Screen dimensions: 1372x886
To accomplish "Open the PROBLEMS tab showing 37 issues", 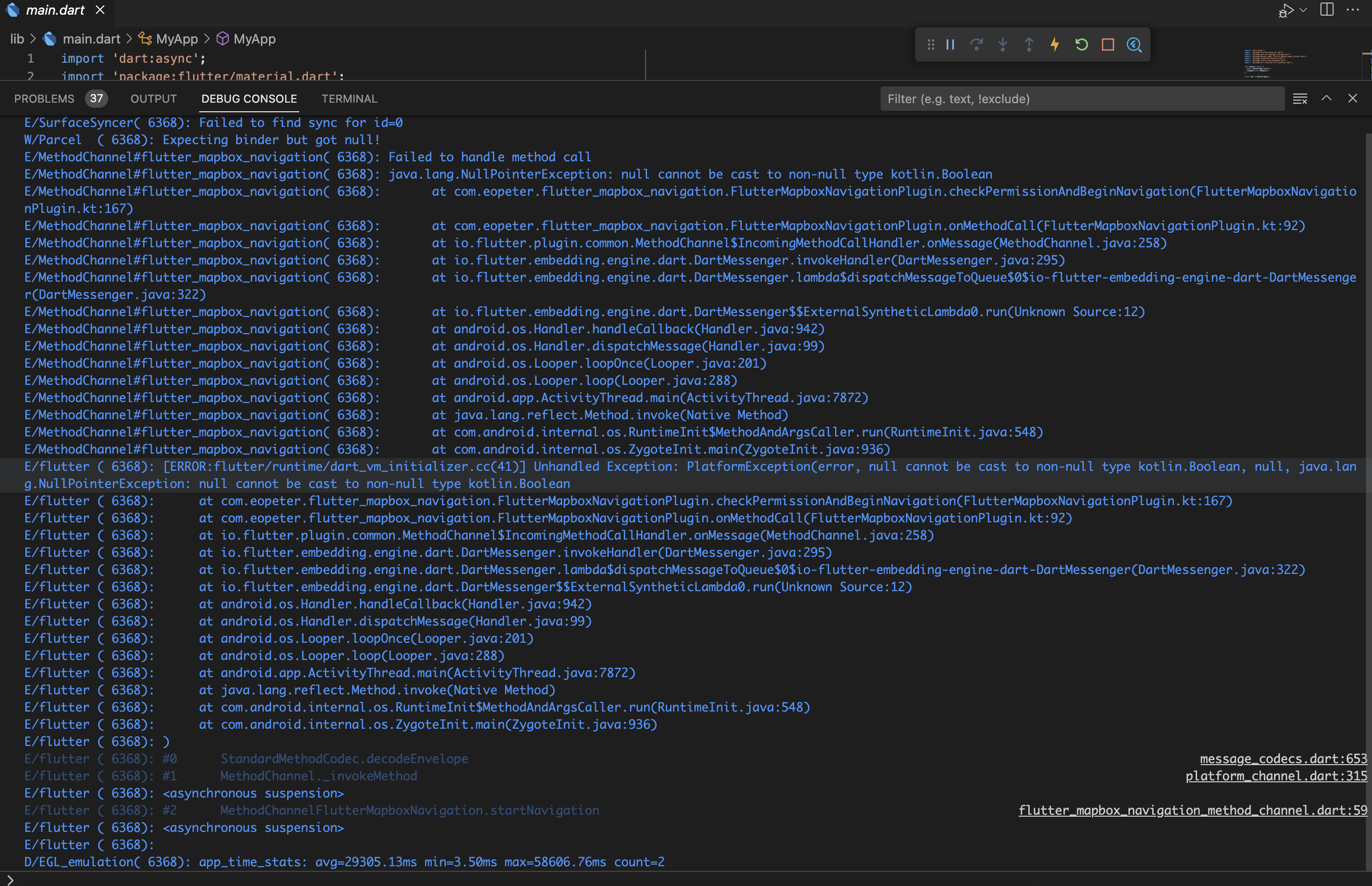I will (x=45, y=99).
